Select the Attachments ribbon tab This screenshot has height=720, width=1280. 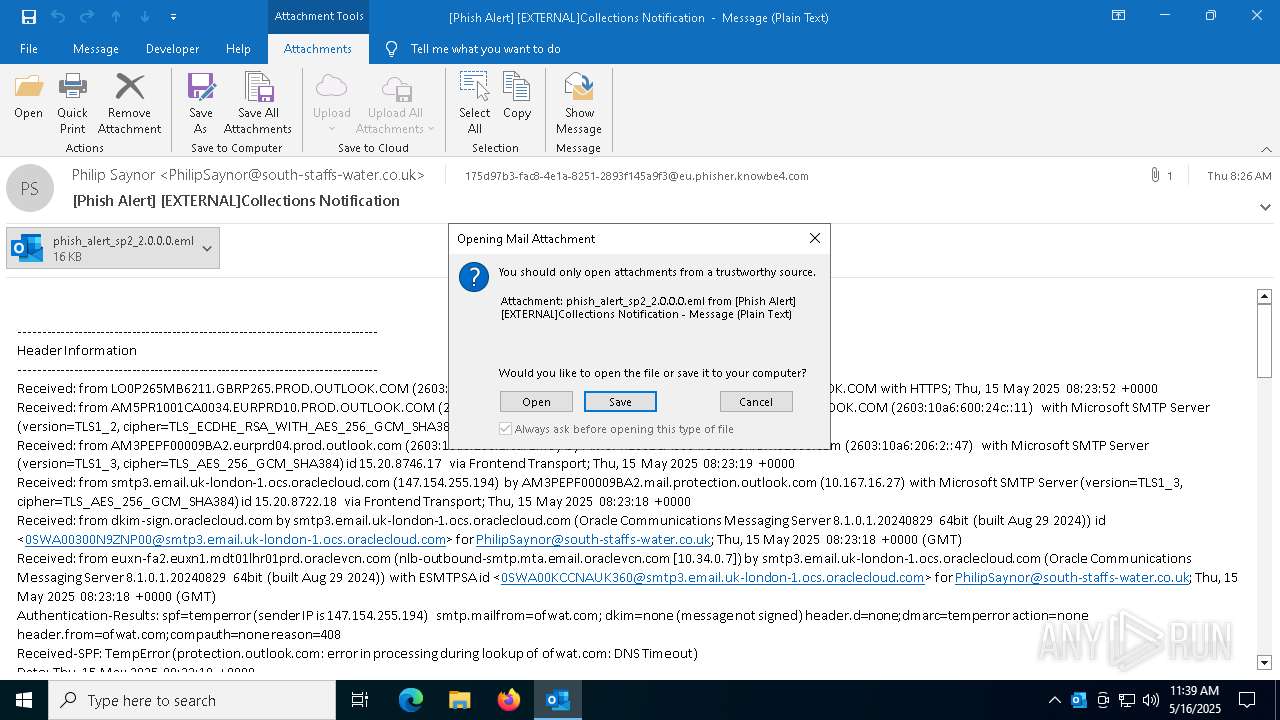318,49
